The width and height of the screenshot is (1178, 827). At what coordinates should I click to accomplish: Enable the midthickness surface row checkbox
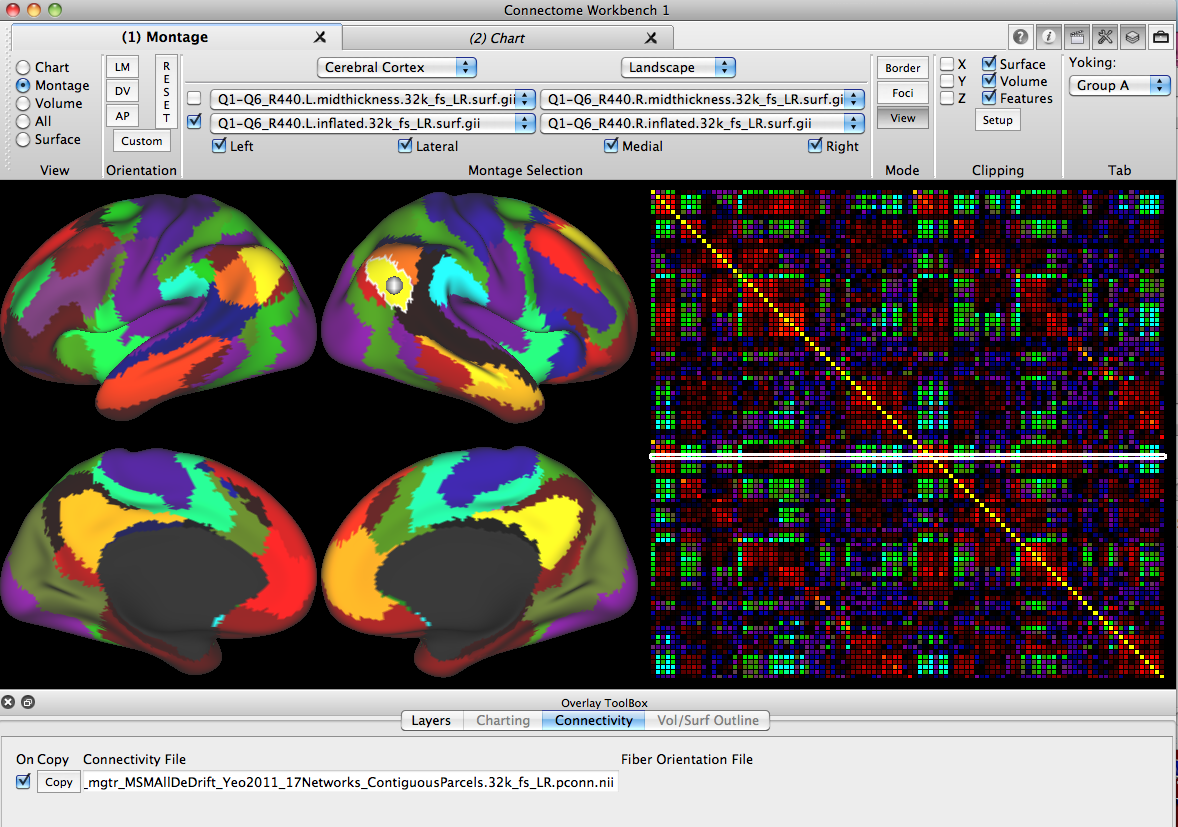[x=195, y=98]
